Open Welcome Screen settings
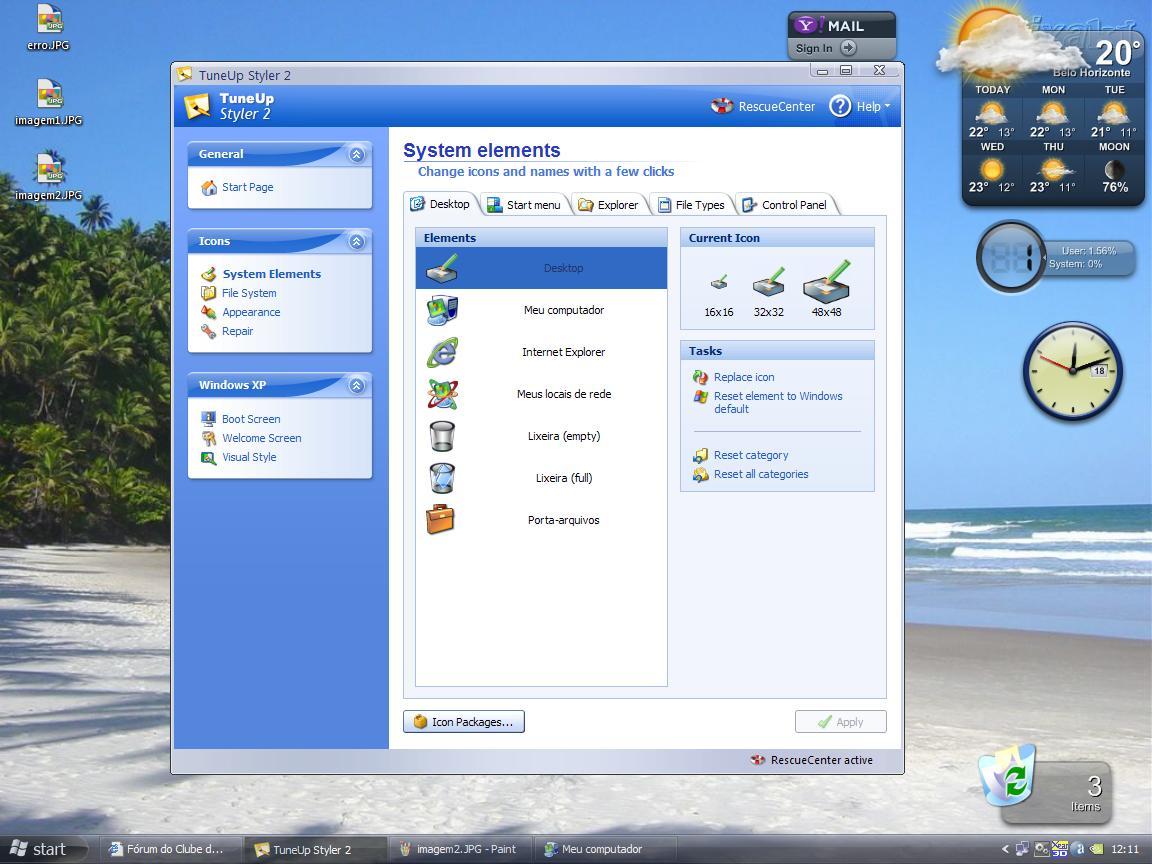Viewport: 1152px width, 864px height. pyautogui.click(x=262, y=438)
